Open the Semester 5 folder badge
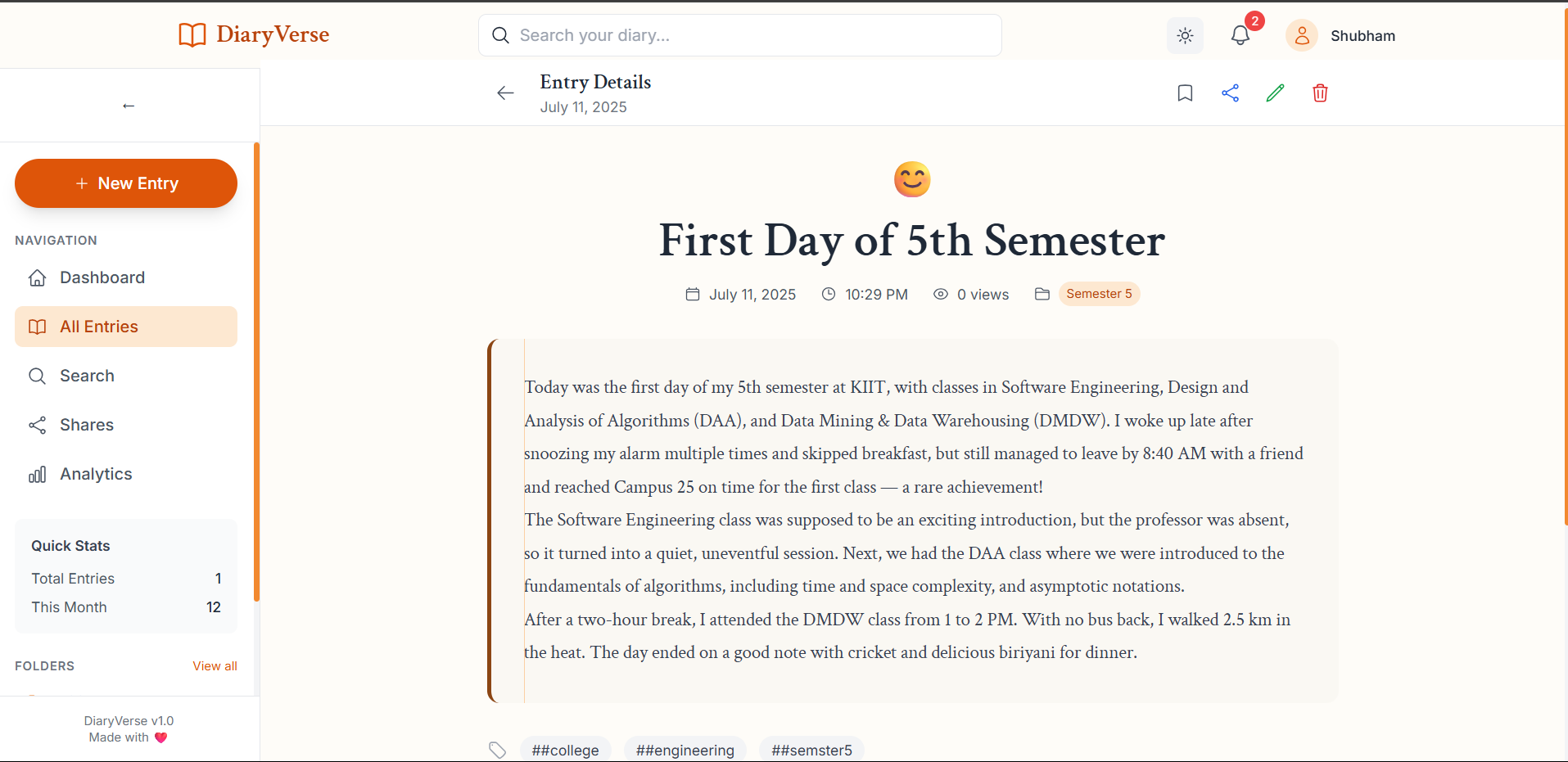1568x762 pixels. pyautogui.click(x=1099, y=294)
